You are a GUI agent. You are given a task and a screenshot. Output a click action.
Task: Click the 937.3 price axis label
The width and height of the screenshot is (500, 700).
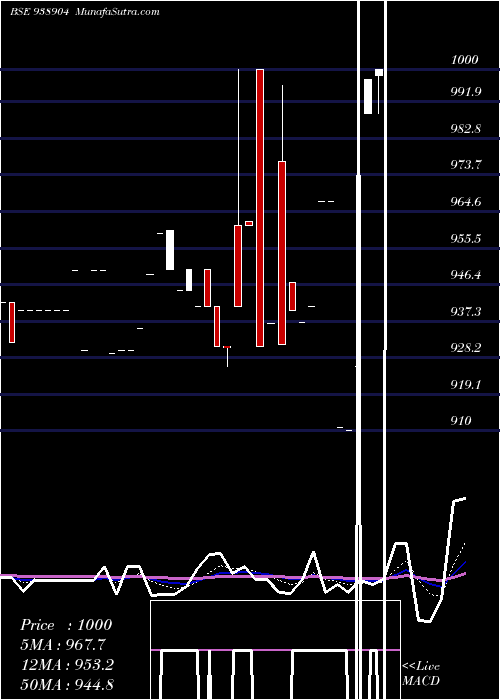tap(466, 311)
